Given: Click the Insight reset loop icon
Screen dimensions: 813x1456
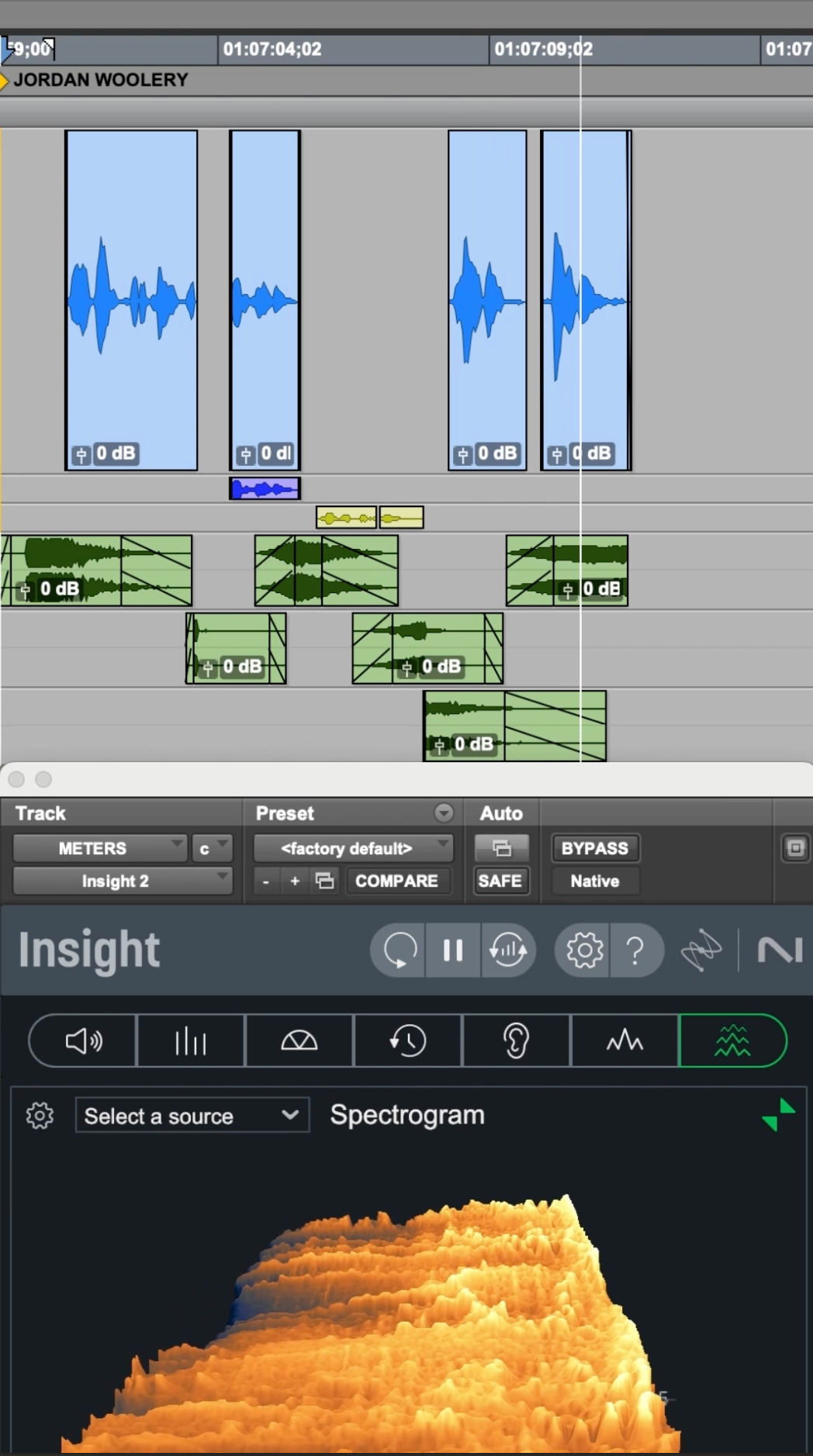Looking at the screenshot, I should coord(400,950).
